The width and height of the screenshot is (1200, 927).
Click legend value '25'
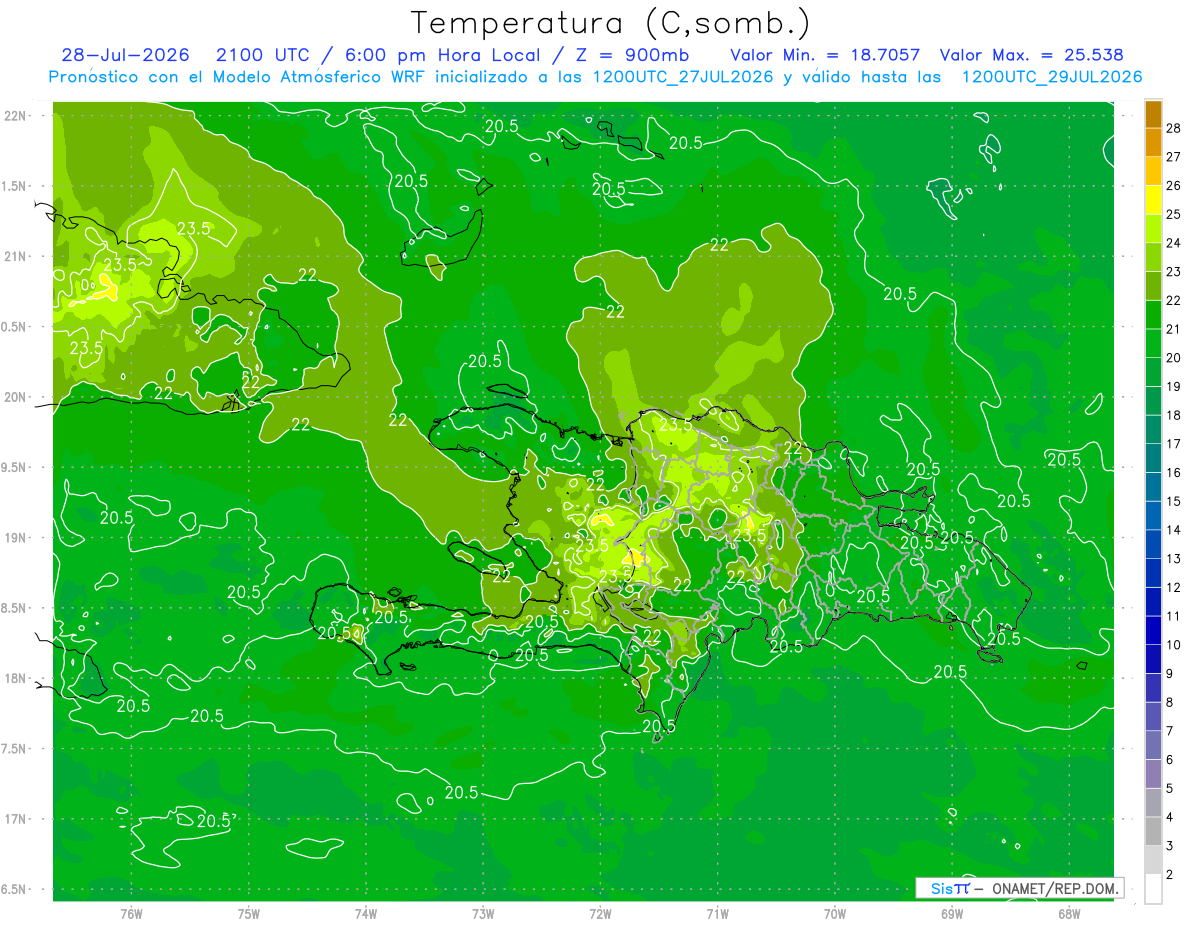1173,214
